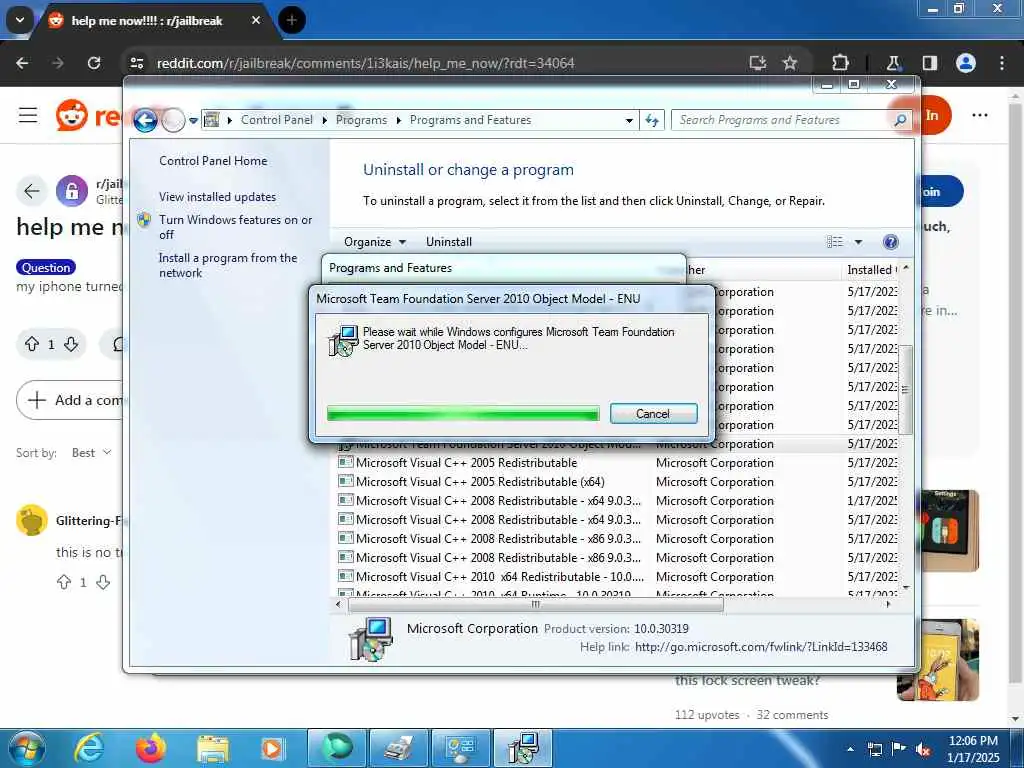Downvote the Reddit post

(71, 344)
